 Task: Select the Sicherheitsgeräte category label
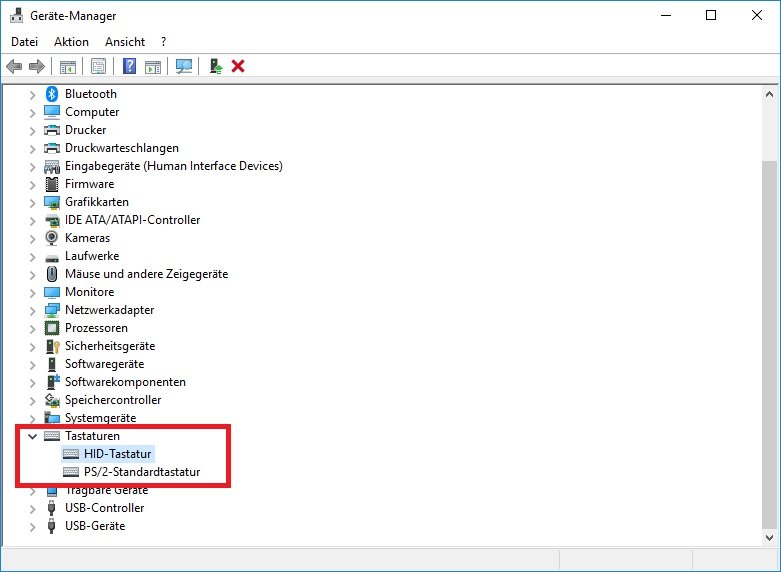tap(110, 346)
